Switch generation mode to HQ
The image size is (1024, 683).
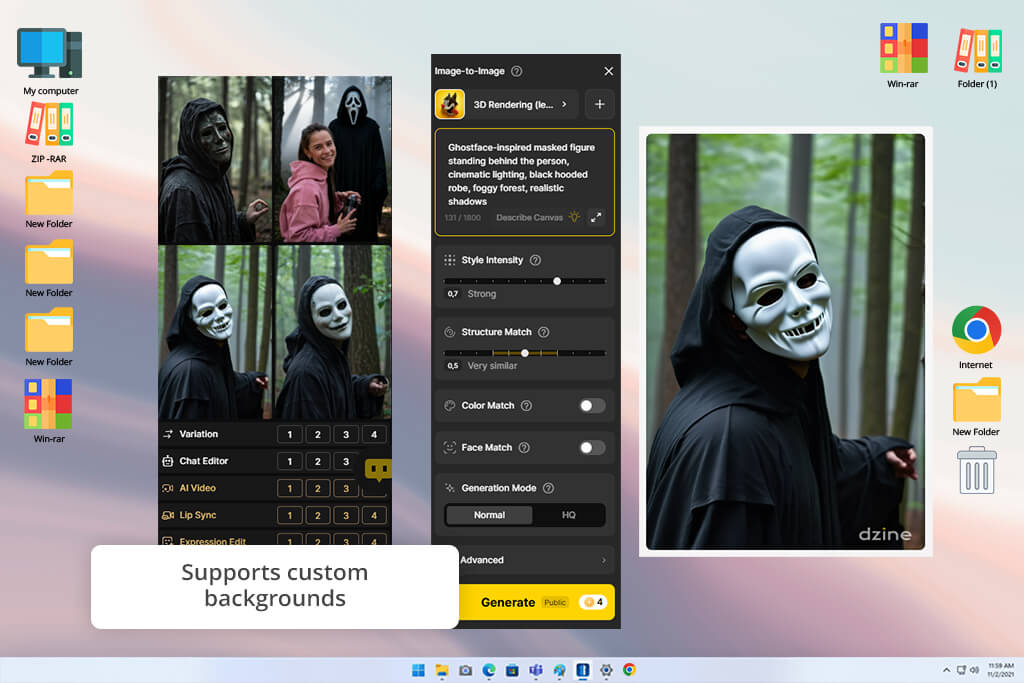569,515
